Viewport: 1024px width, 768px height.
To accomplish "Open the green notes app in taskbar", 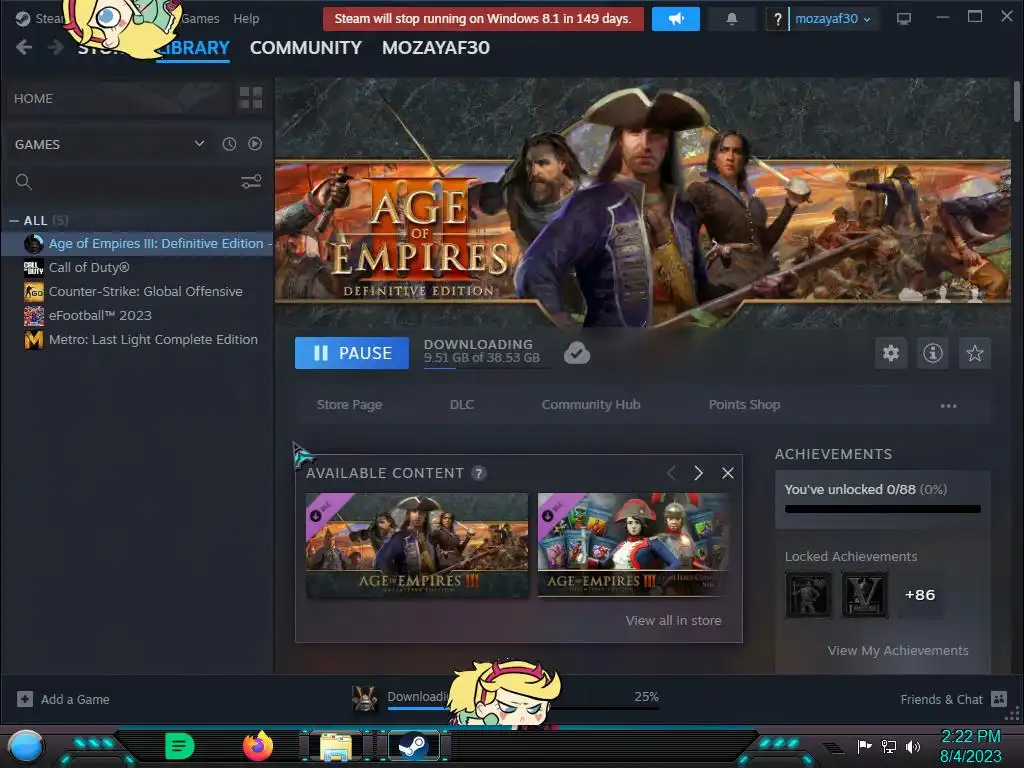I will 180,746.
